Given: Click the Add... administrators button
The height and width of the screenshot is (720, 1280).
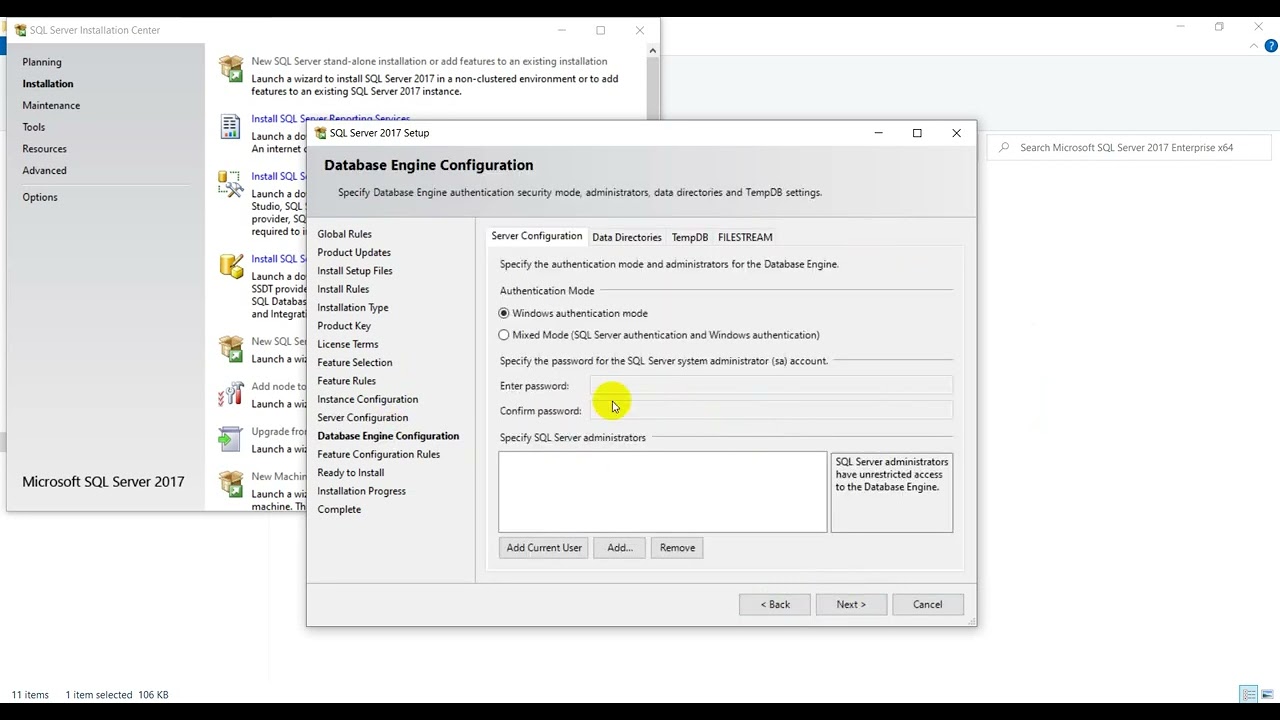Looking at the screenshot, I should (620, 548).
